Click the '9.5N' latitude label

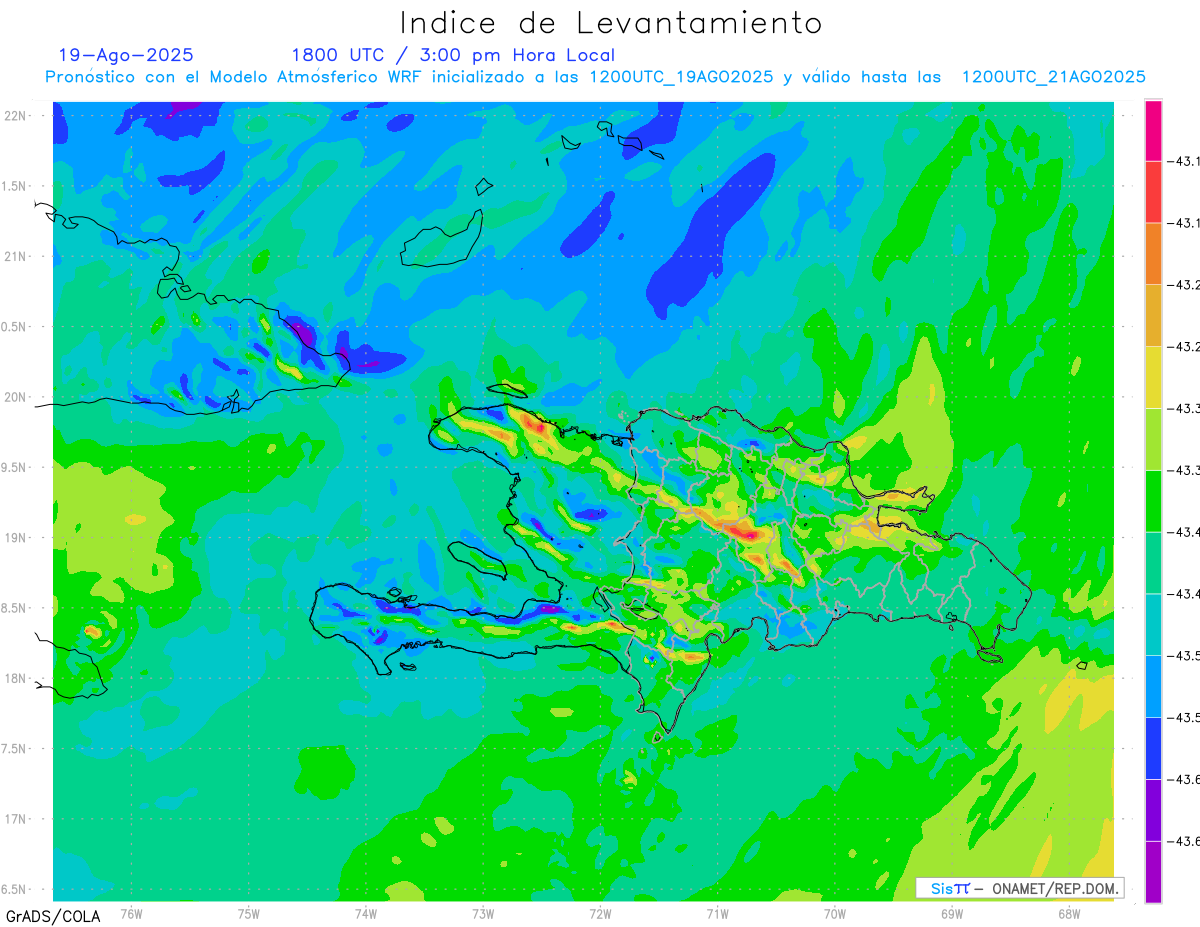coord(14,467)
